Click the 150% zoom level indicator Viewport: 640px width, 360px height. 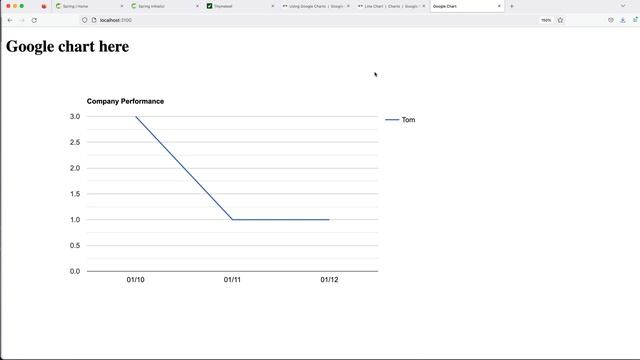click(x=546, y=20)
